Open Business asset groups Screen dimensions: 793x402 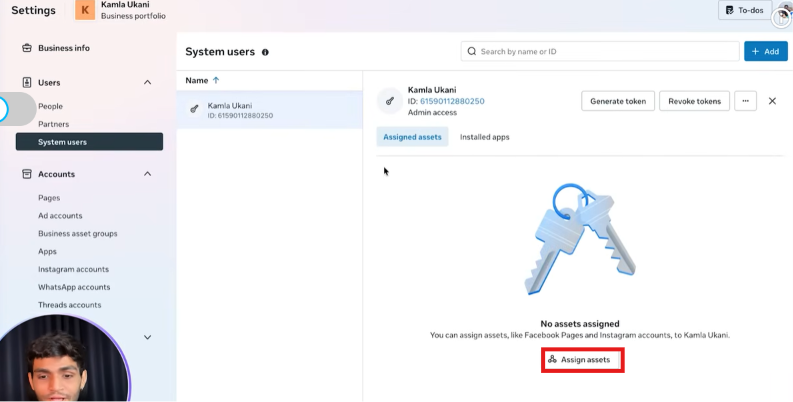(x=78, y=234)
